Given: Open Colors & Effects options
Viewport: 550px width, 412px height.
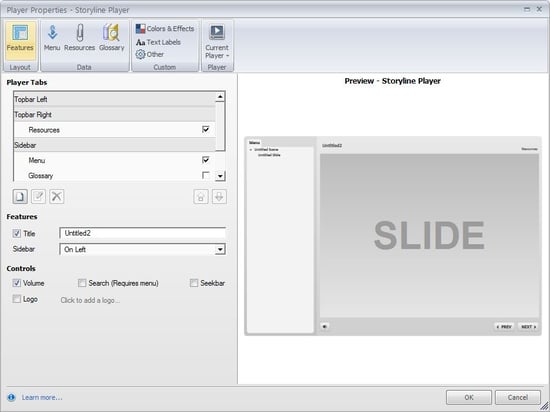Looking at the screenshot, I should 165,28.
